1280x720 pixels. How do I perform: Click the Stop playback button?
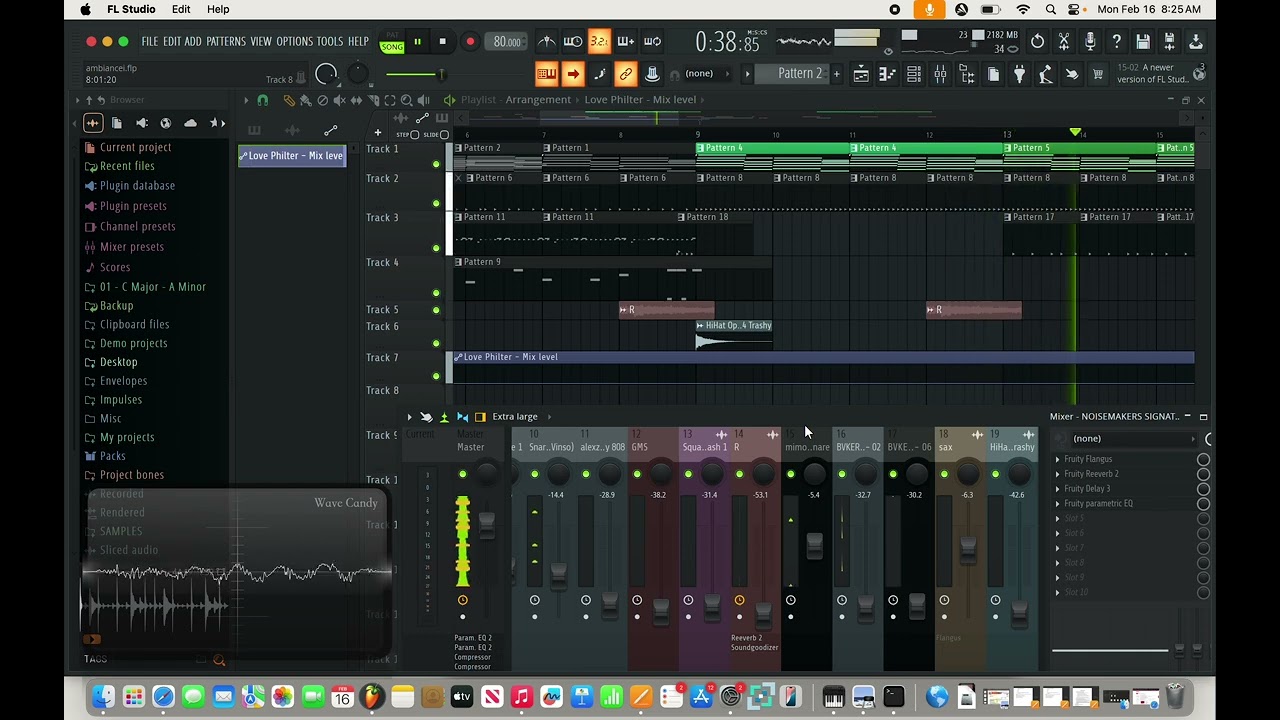[x=442, y=42]
